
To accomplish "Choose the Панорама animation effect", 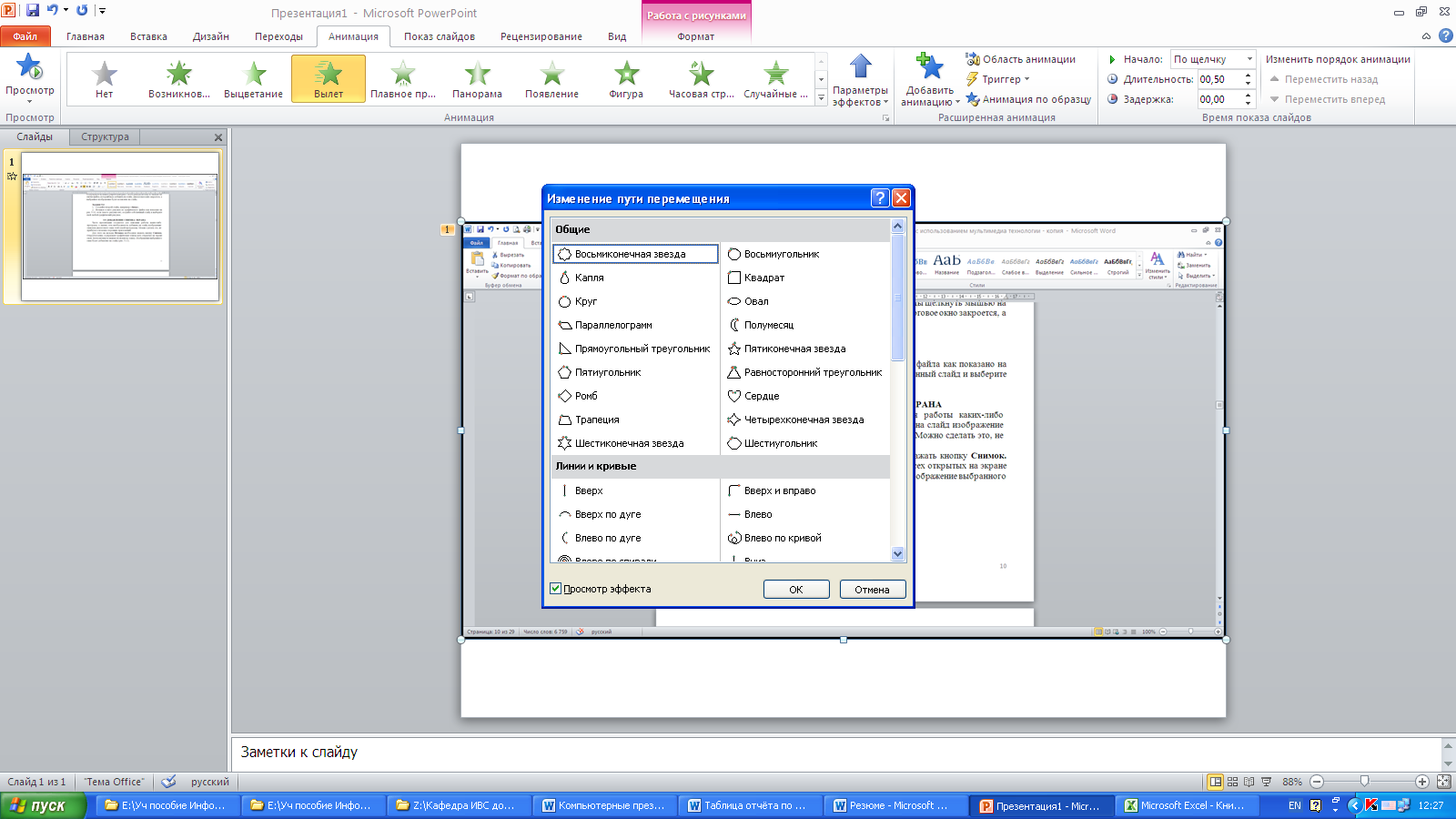I will [478, 78].
